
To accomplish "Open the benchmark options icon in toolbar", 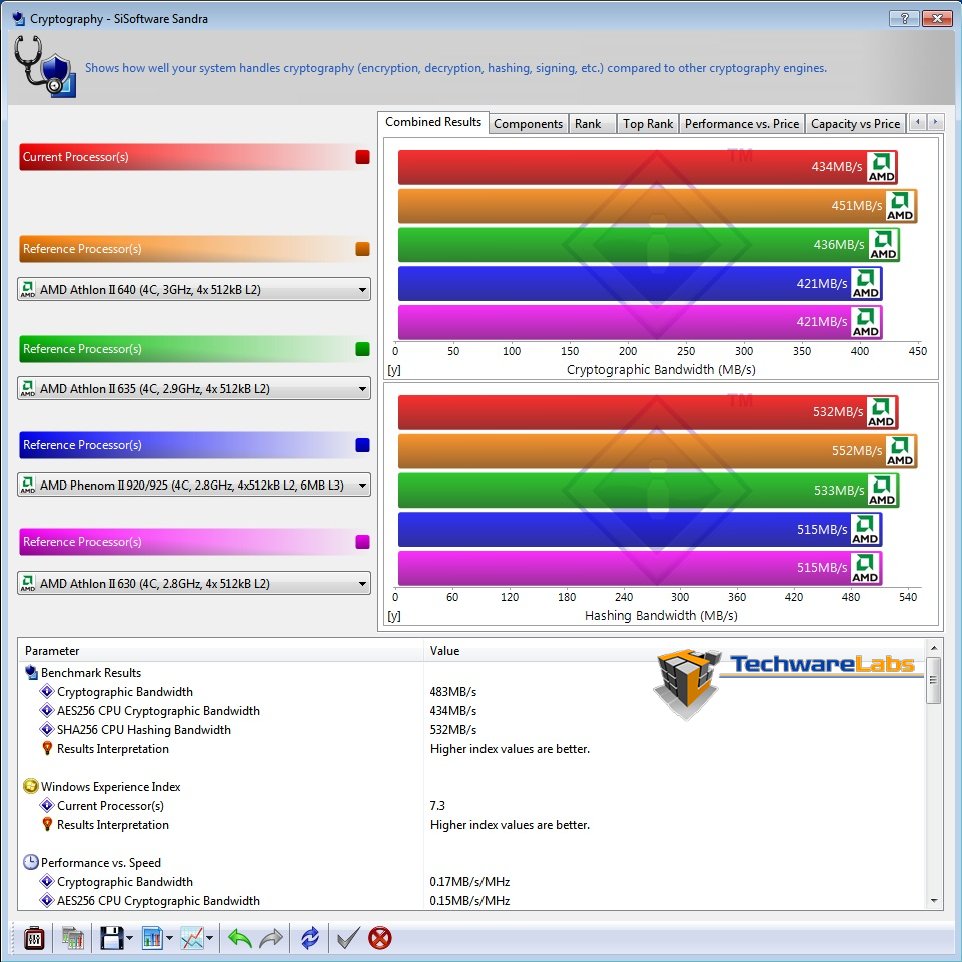I will [34, 937].
